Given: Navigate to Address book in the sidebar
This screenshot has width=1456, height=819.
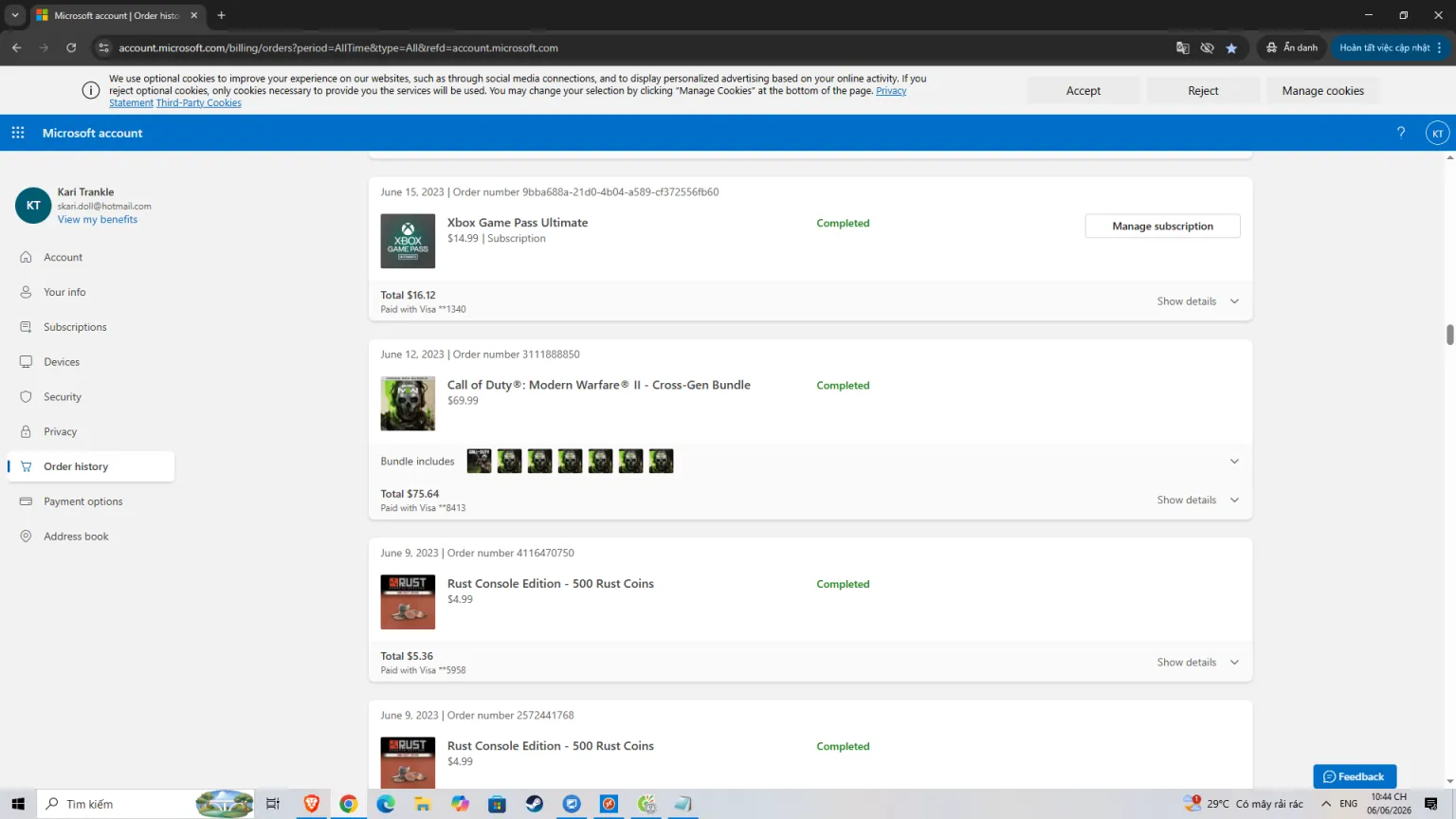Looking at the screenshot, I should point(91,537).
